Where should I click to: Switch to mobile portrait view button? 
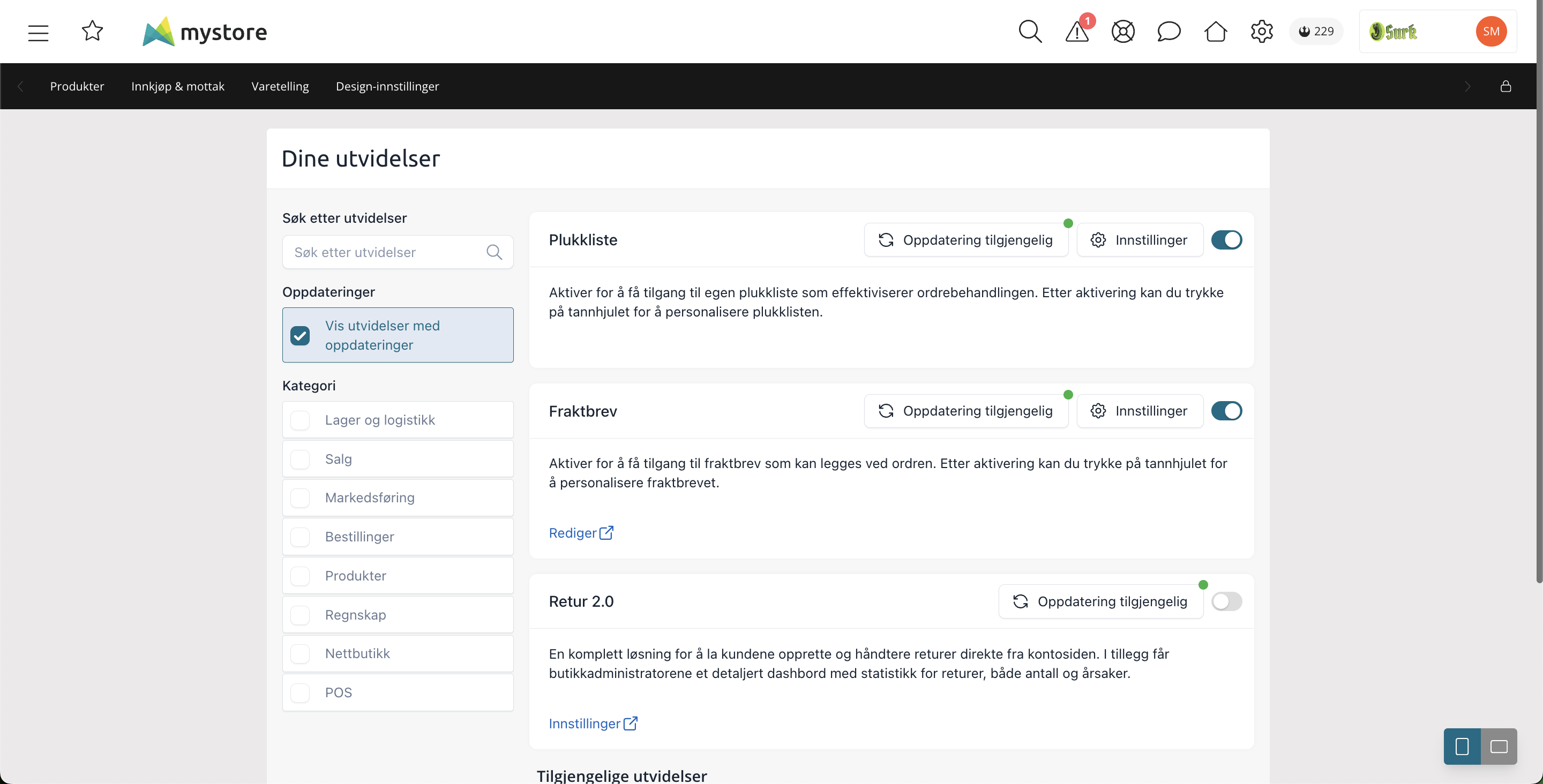click(x=1462, y=747)
